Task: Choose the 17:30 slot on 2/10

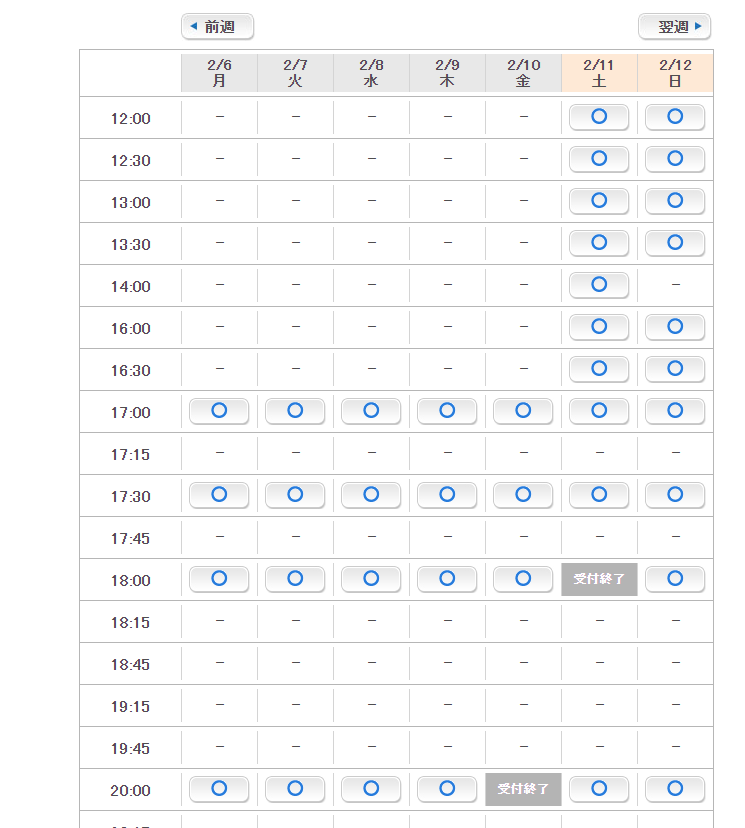Action: coord(523,495)
